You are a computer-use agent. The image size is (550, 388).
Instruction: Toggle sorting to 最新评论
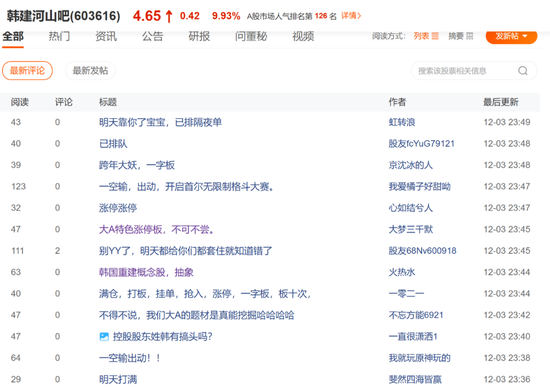(27, 71)
